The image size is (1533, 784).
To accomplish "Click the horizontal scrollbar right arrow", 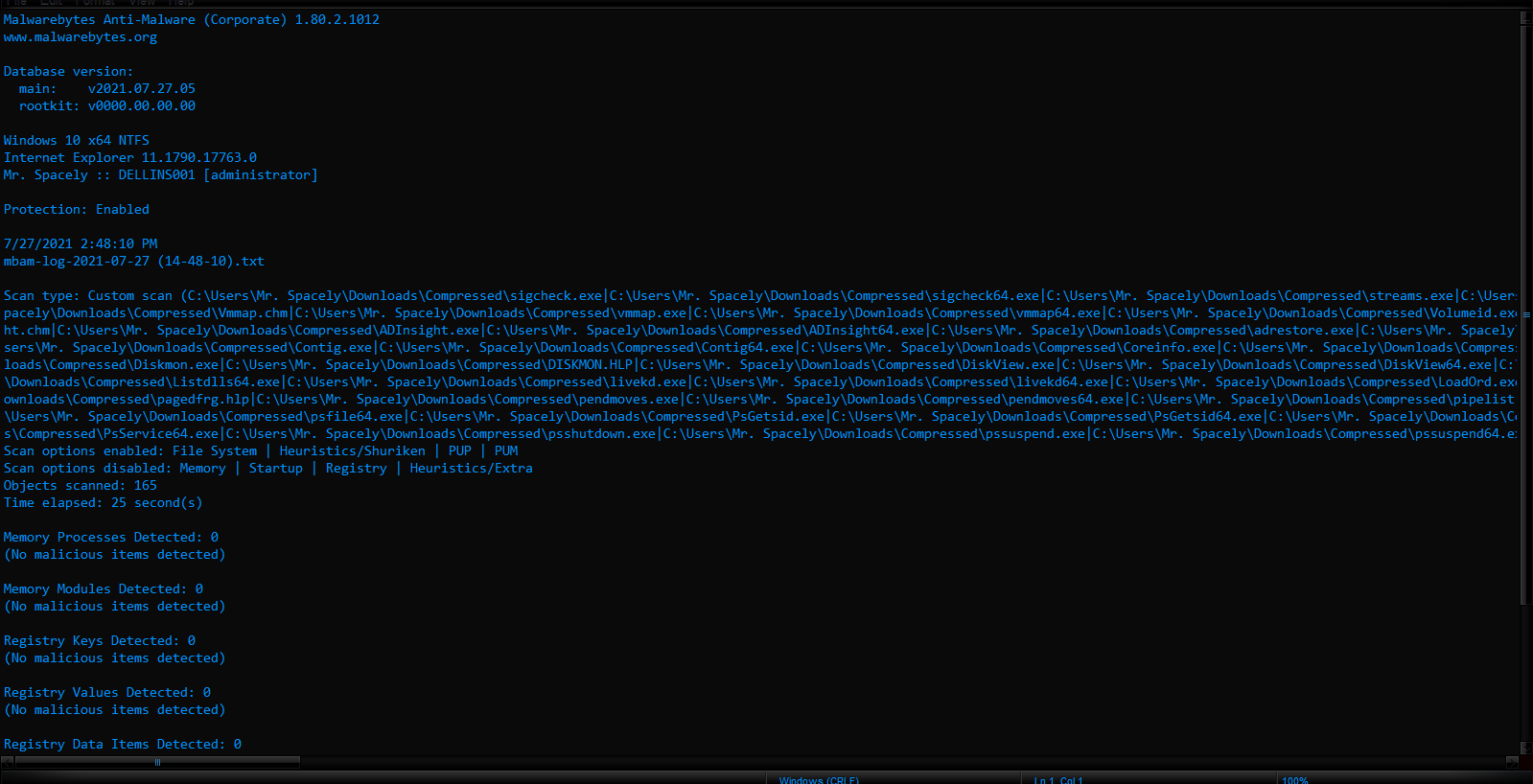I will click(1512, 763).
